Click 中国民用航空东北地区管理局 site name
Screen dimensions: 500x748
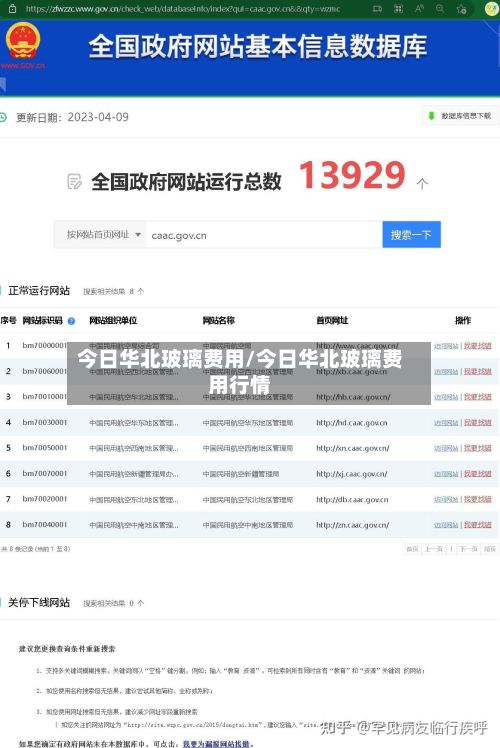tap(248, 499)
